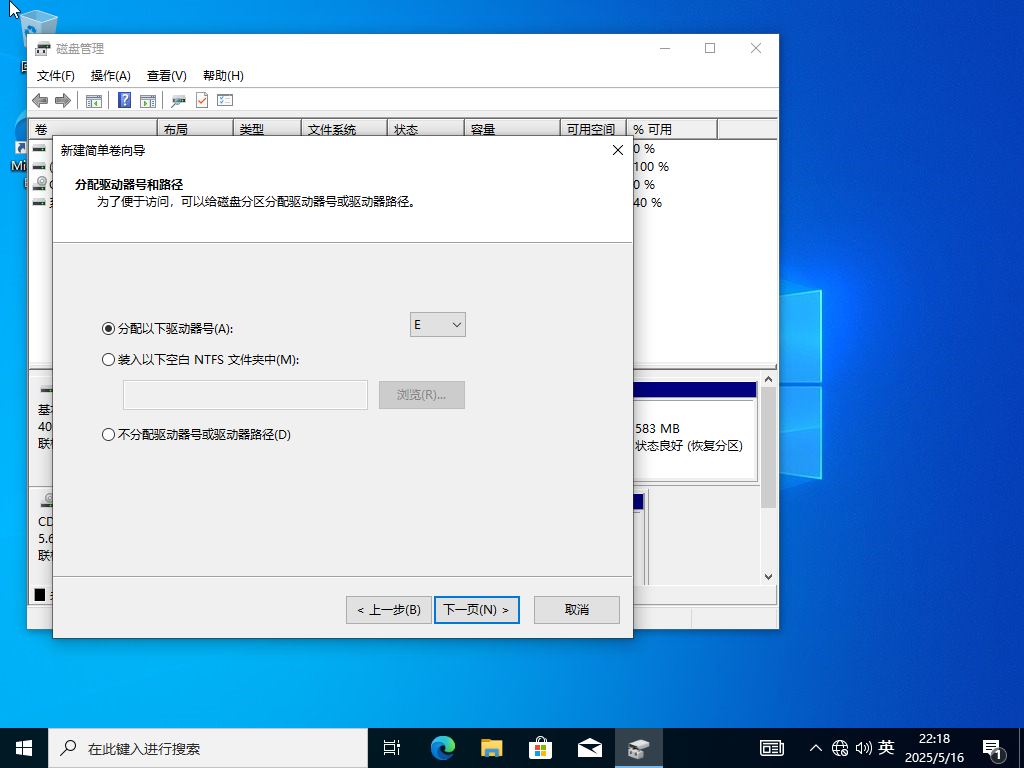Click the scroll up arrow in disk pane
1024x768 pixels.
tap(769, 379)
